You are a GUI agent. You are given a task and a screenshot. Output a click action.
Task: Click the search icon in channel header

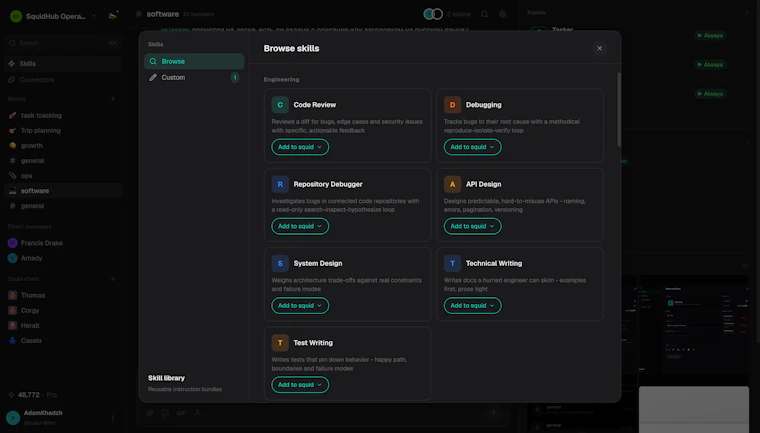(x=484, y=14)
